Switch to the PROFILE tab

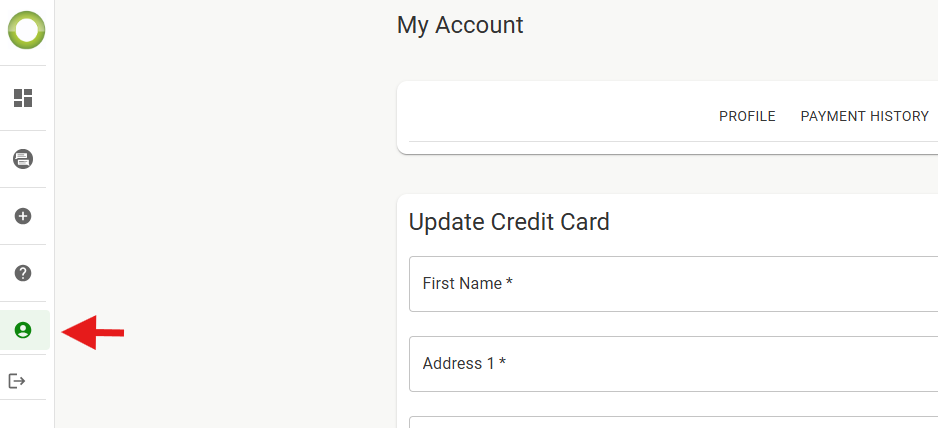(747, 116)
